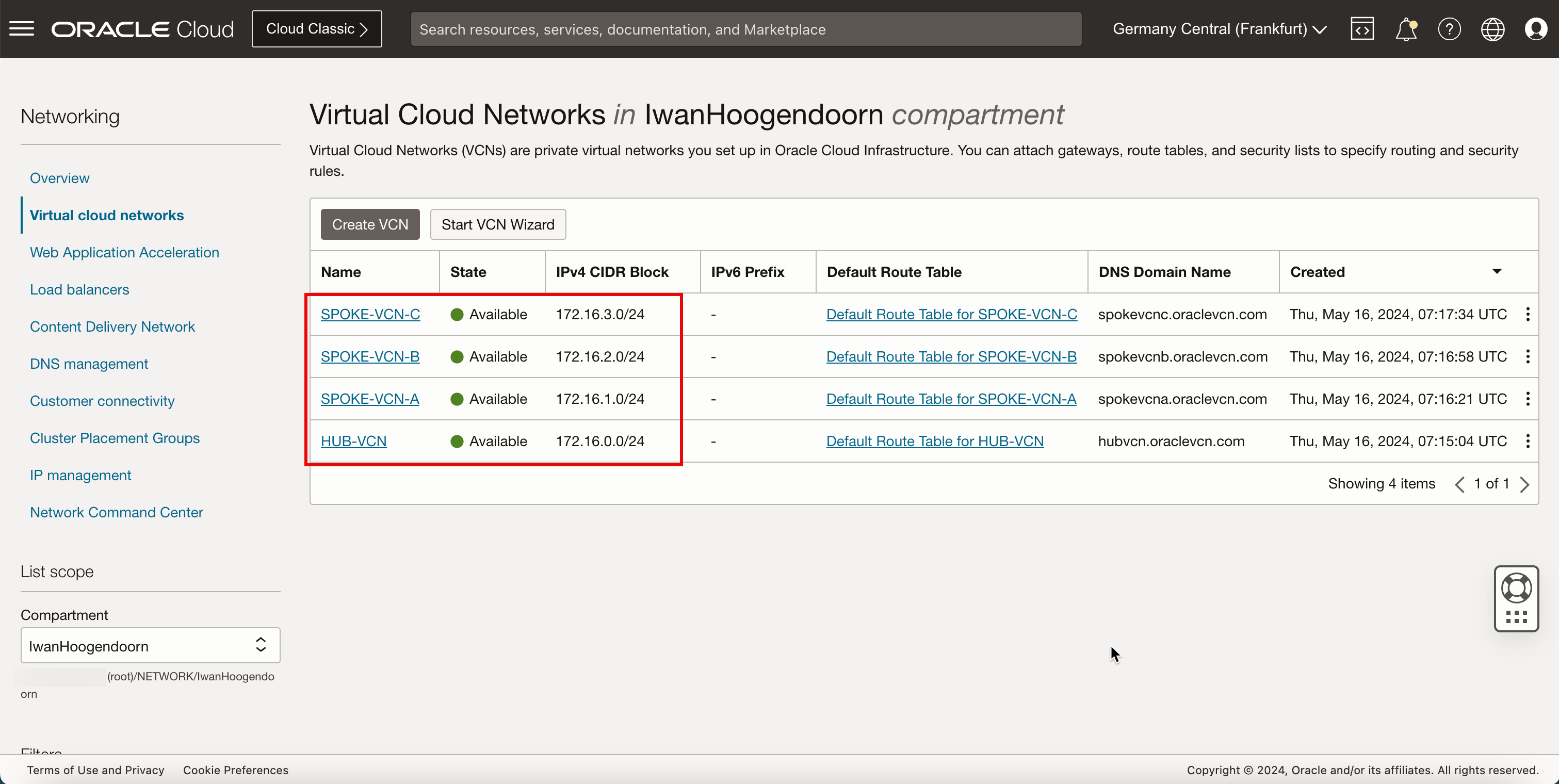Open the globe/language selector icon
This screenshot has width=1559, height=784.
[1492, 29]
